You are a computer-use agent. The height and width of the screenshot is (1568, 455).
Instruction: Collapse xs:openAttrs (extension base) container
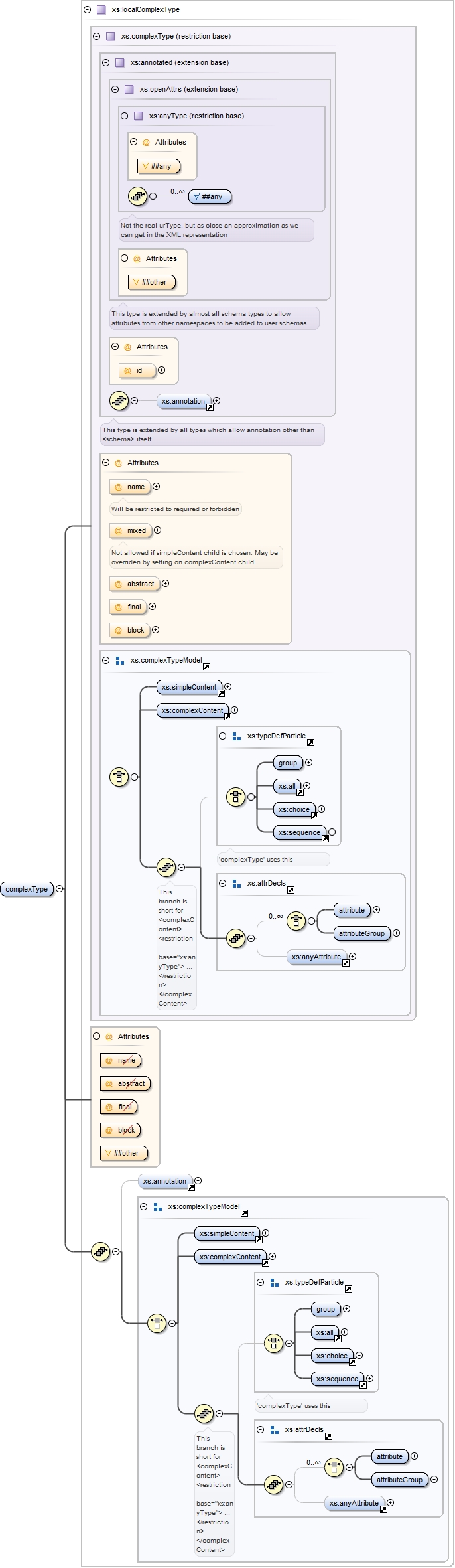pyautogui.click(x=115, y=90)
